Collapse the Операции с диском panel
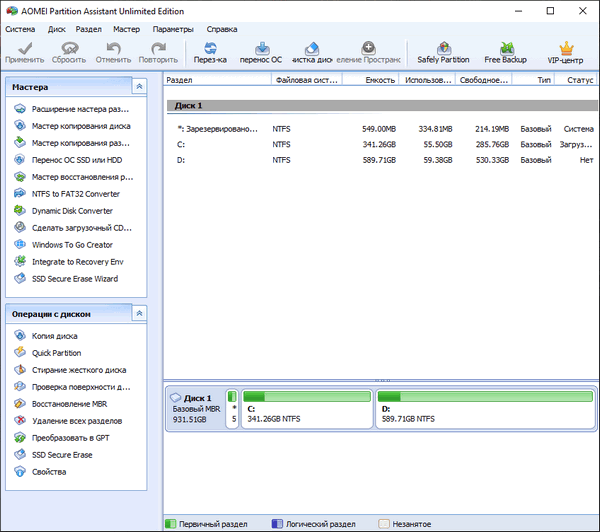Image resolution: width=600 pixels, height=532 pixels. [138, 314]
